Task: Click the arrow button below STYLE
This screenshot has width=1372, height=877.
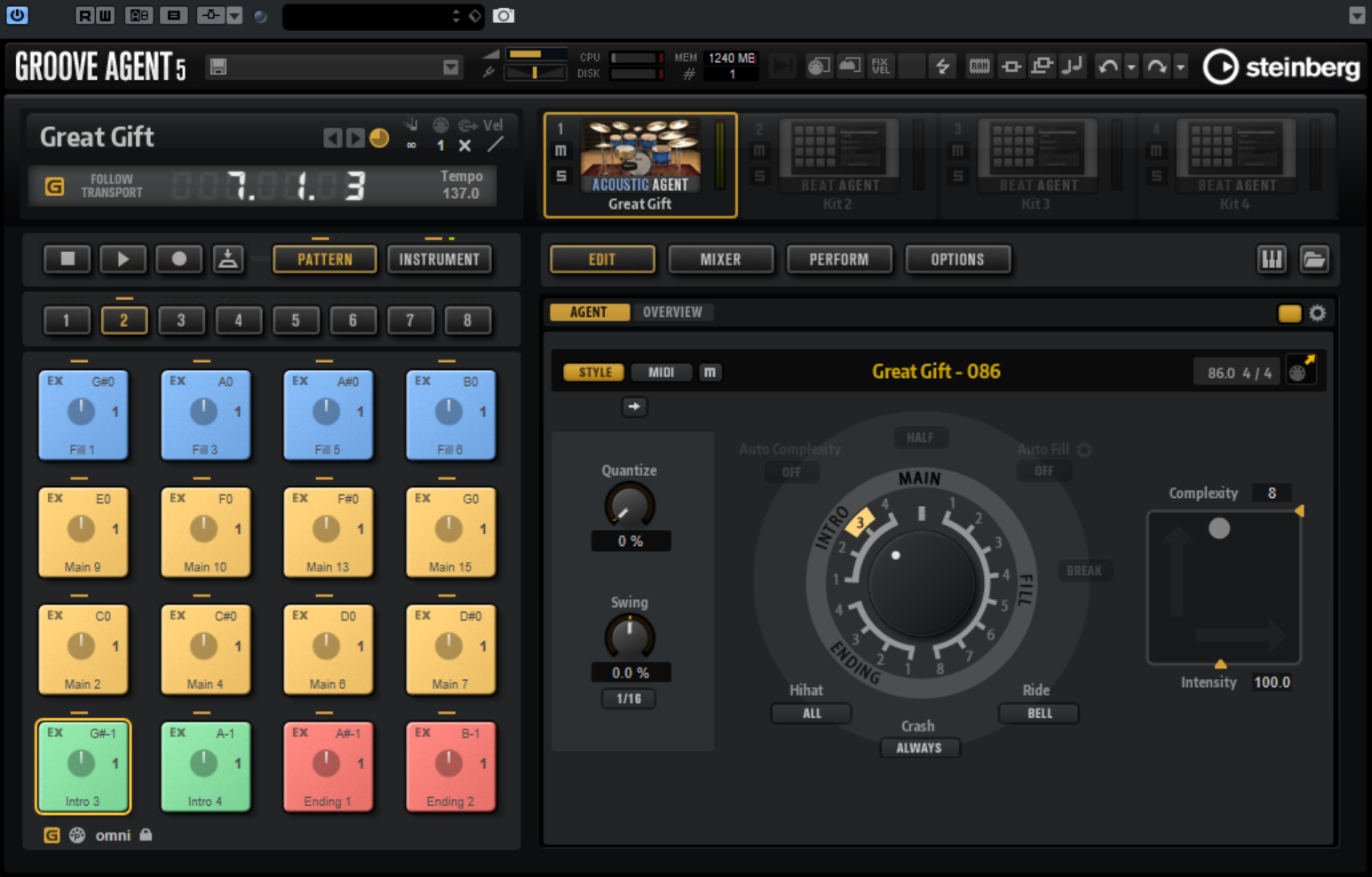Action: pos(634,407)
